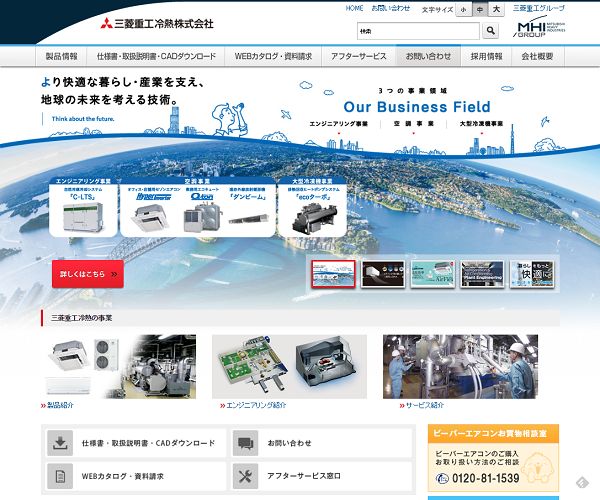600x500 pixels.
Task: Click the download arrow icon
Action: (60, 443)
